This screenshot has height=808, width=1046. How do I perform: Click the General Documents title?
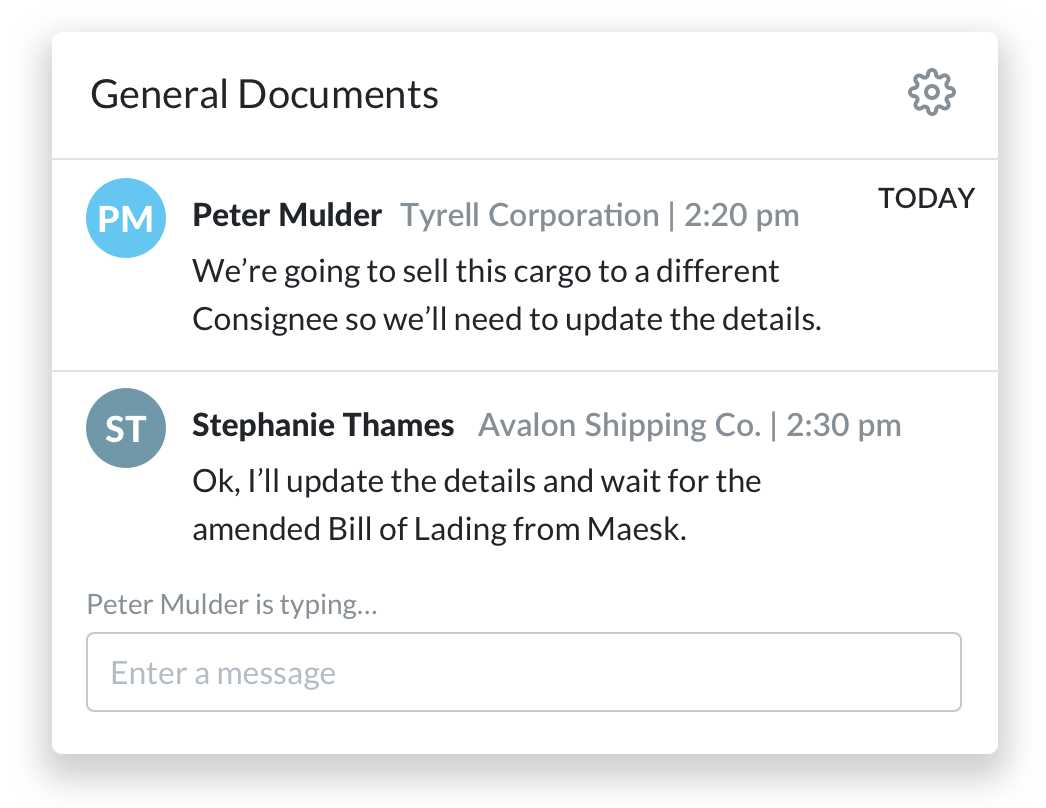tap(265, 95)
